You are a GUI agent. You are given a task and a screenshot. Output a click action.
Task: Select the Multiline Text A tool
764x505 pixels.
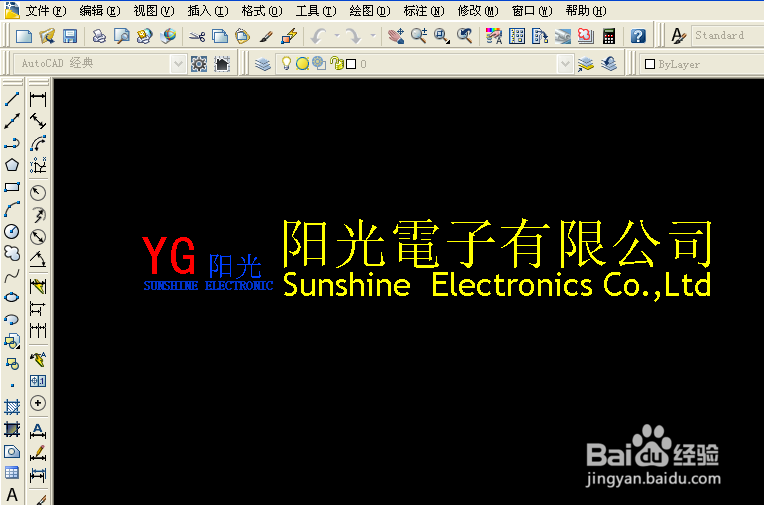point(12,495)
